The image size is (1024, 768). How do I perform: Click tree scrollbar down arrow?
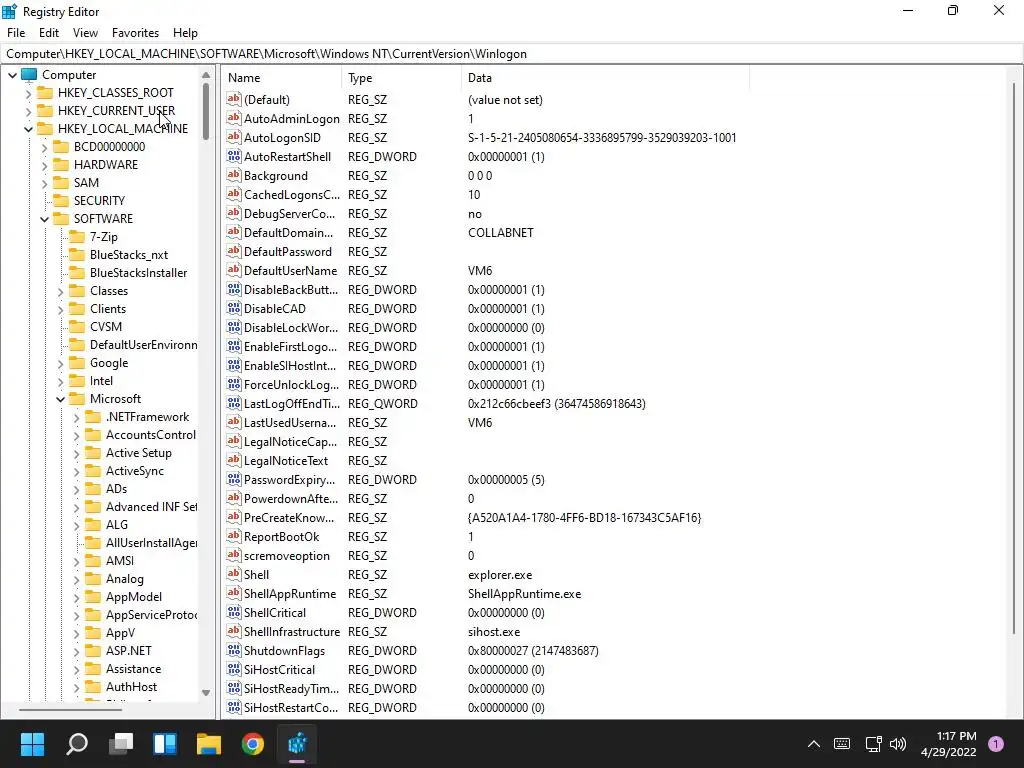coord(206,693)
